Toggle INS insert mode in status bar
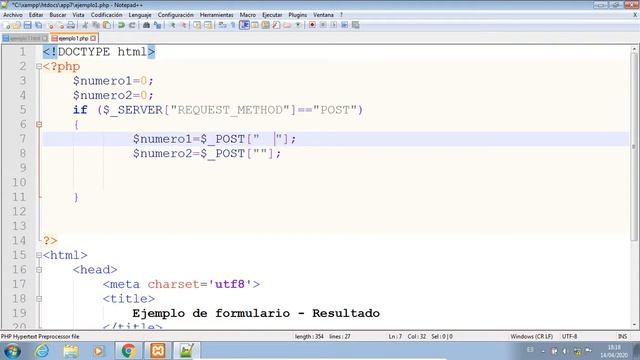Image resolution: width=640 pixels, height=360 pixels. (622, 336)
